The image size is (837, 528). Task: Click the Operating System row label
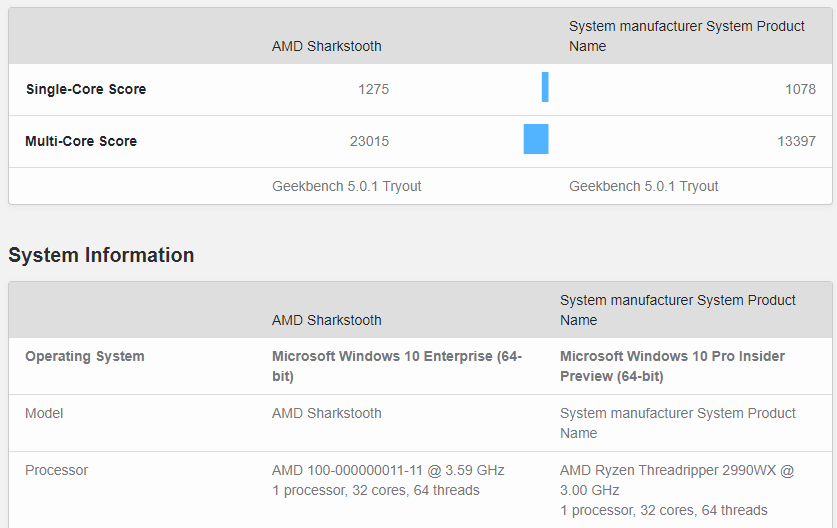click(x=85, y=357)
